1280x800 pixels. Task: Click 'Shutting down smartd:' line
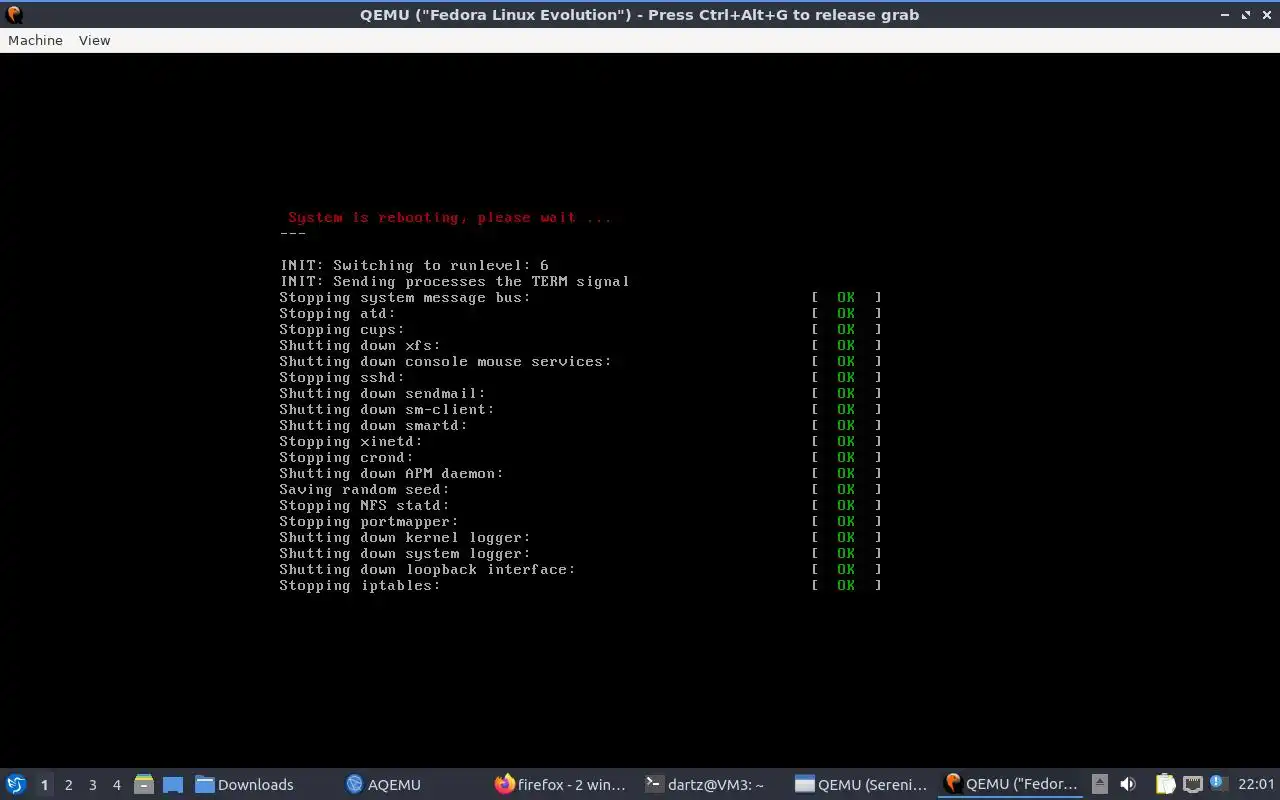point(374,425)
